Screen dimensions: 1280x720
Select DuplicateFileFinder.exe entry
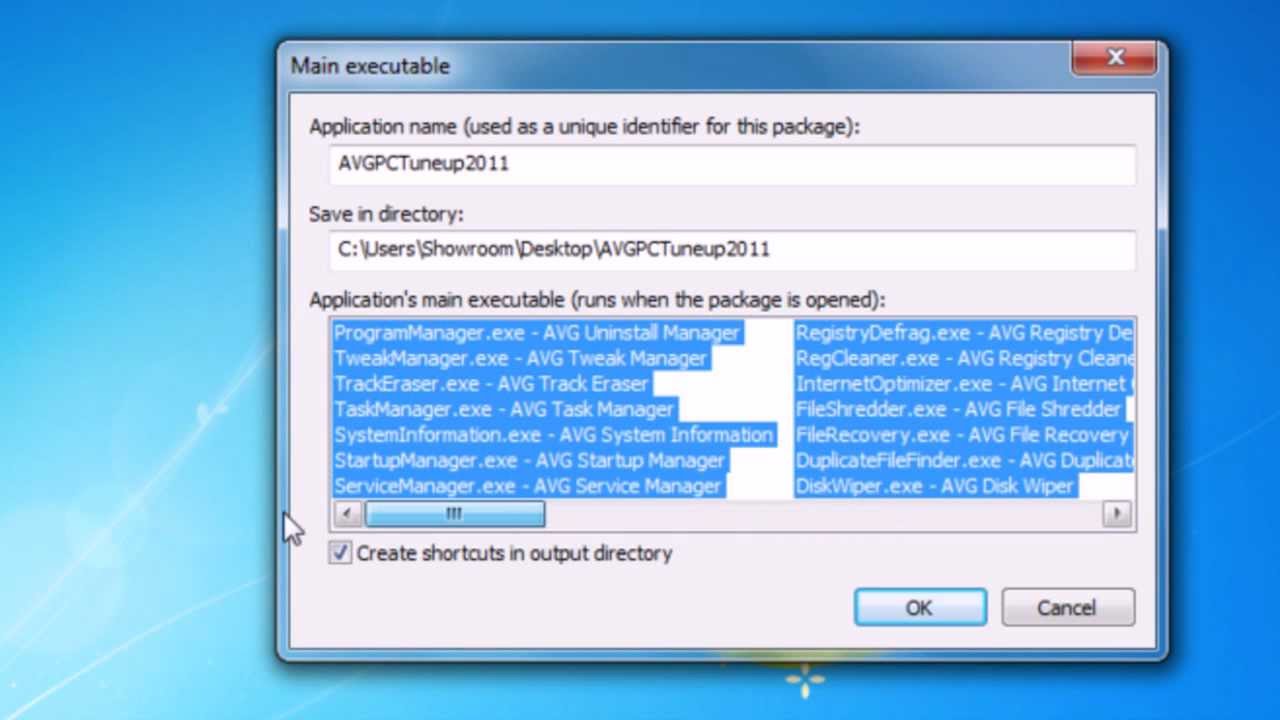point(964,460)
